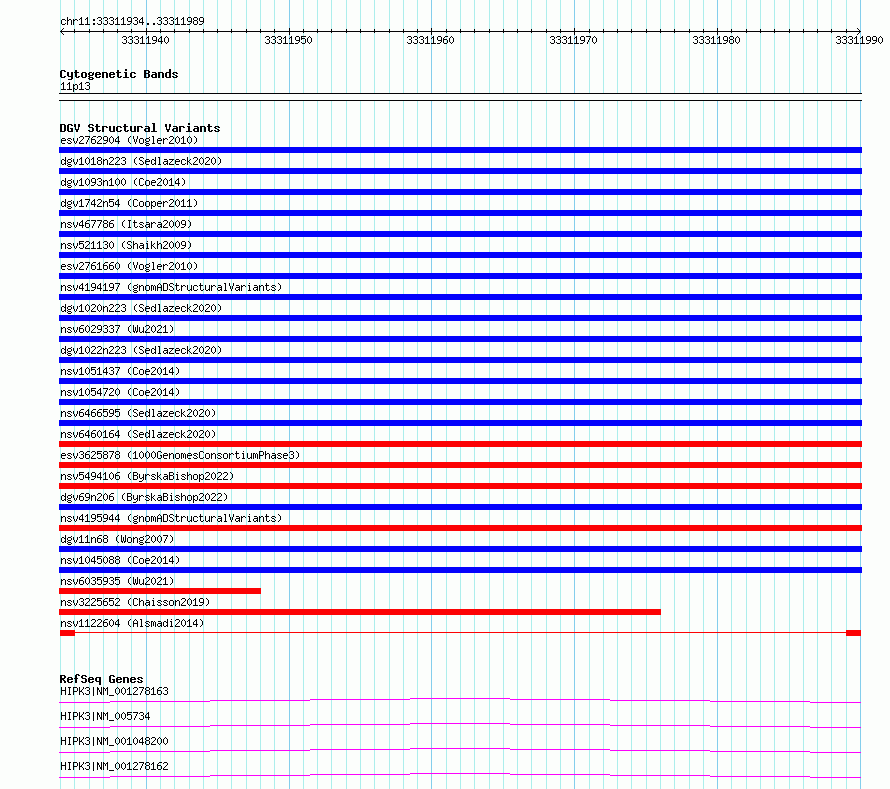Open variant nsv5494106 (ByrskaBishop2022)
Image resolution: width=890 pixels, height=789 pixels.
click(147, 476)
